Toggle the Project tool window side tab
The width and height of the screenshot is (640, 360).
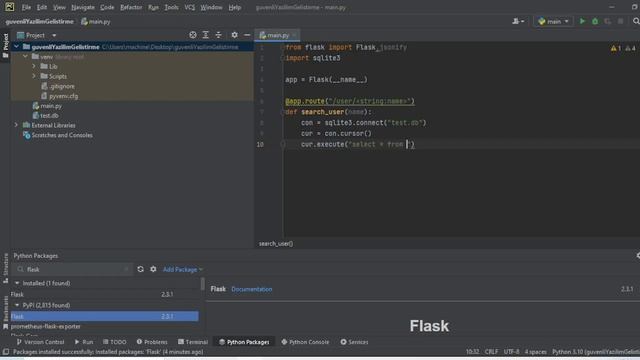pos(5,46)
